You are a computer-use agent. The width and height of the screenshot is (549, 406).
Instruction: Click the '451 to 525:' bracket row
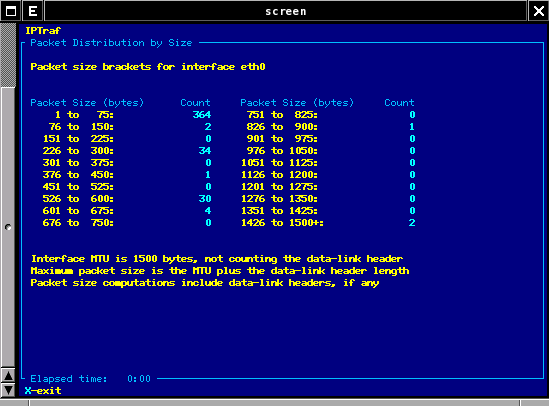tap(78, 187)
